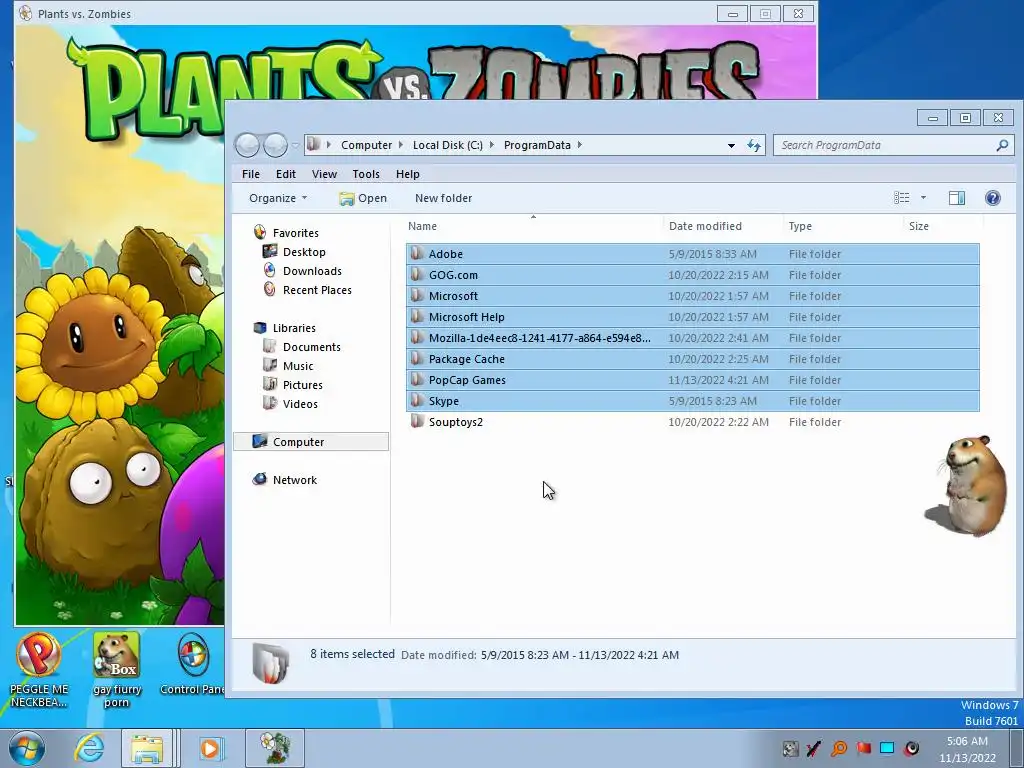Open the Help menu
This screenshot has height=768, width=1024.
(x=408, y=174)
